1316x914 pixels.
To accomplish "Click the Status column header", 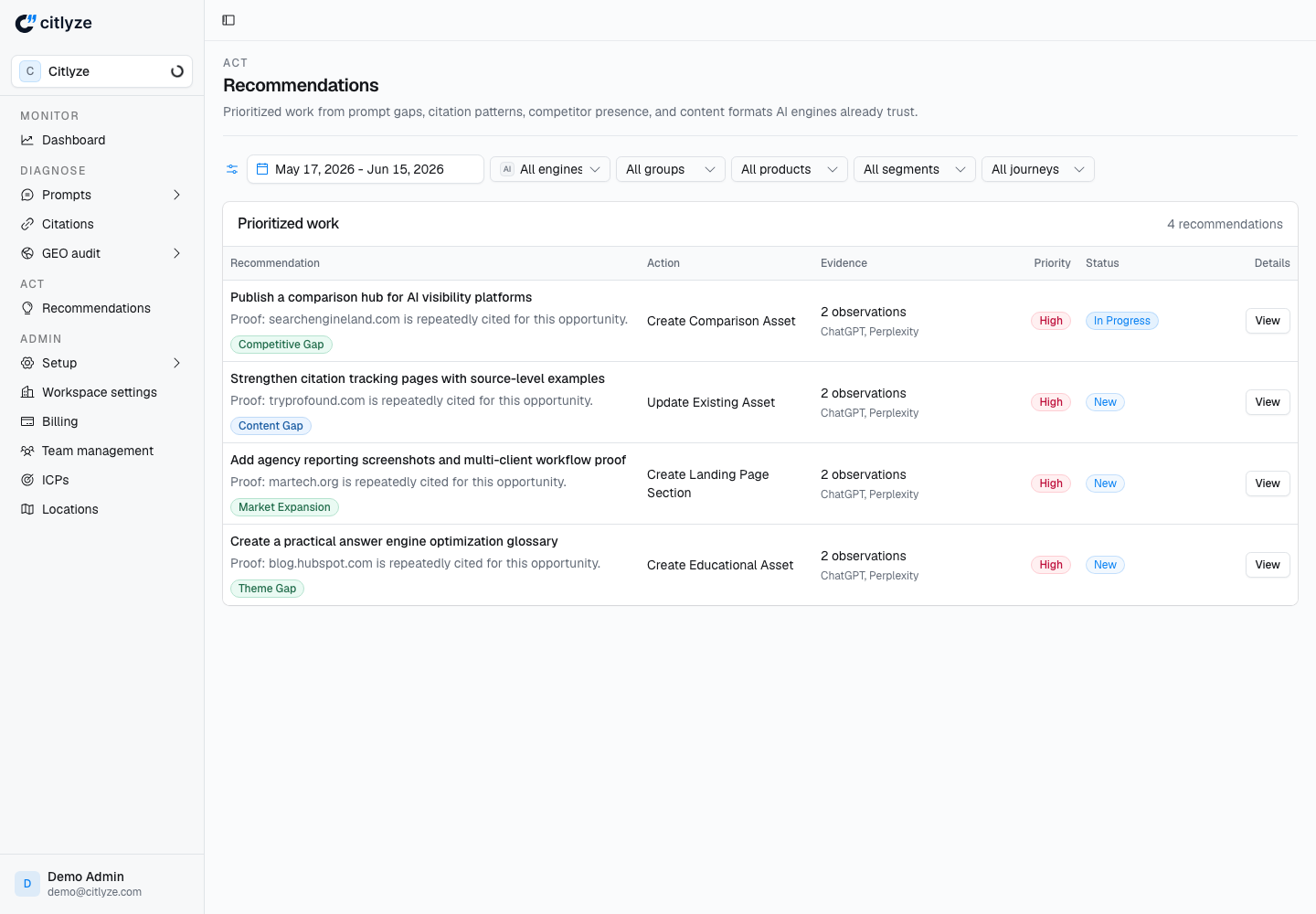I will point(1102,263).
